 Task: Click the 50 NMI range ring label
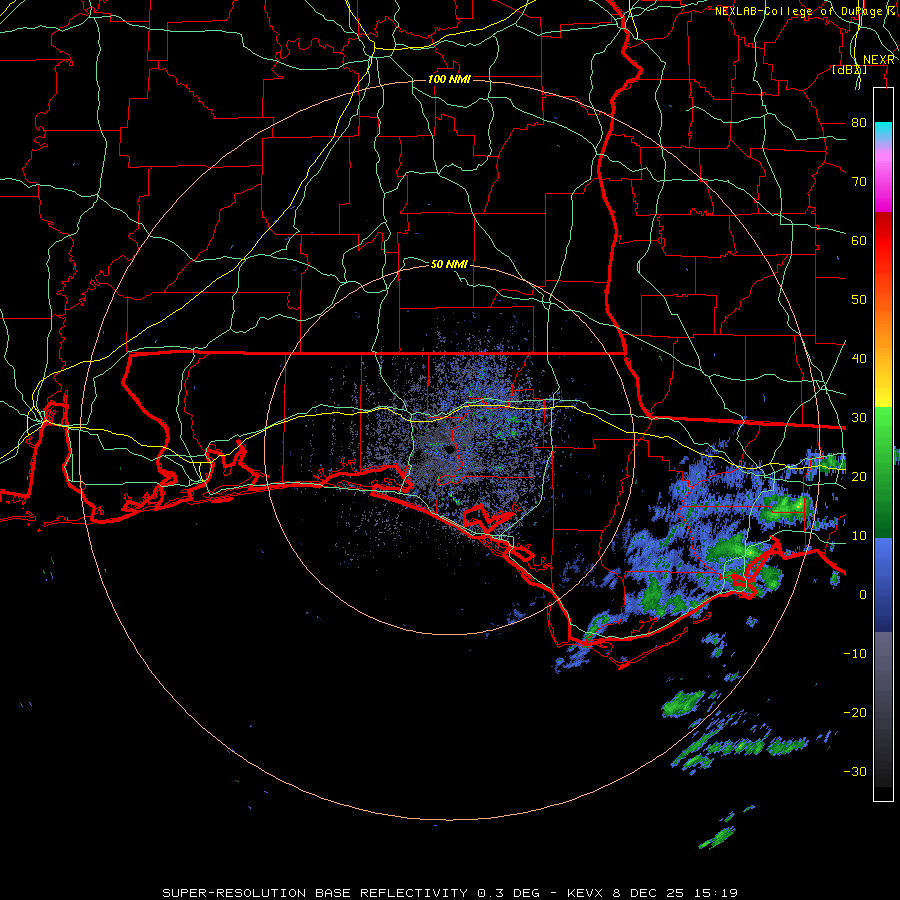click(449, 264)
